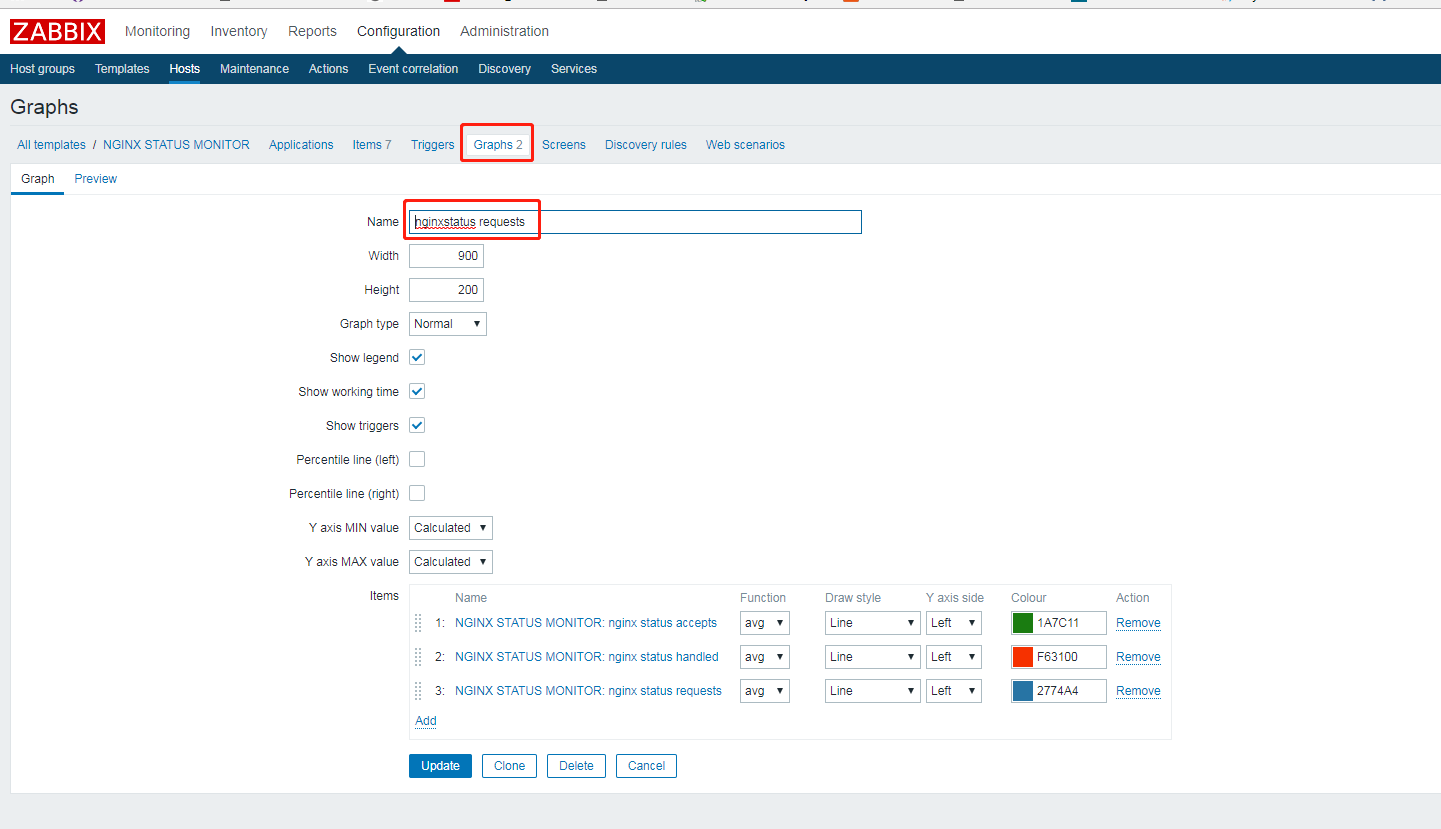This screenshot has width=1441, height=829.
Task: Click the Update button
Action: point(440,766)
